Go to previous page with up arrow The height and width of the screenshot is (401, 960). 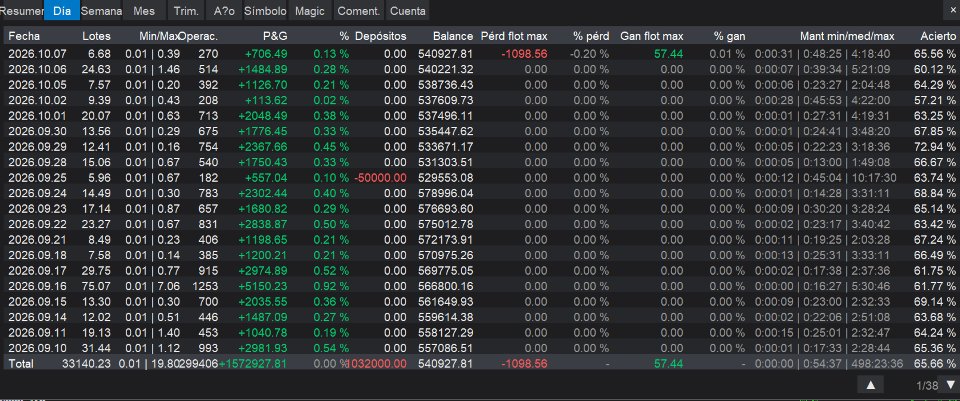(x=871, y=384)
